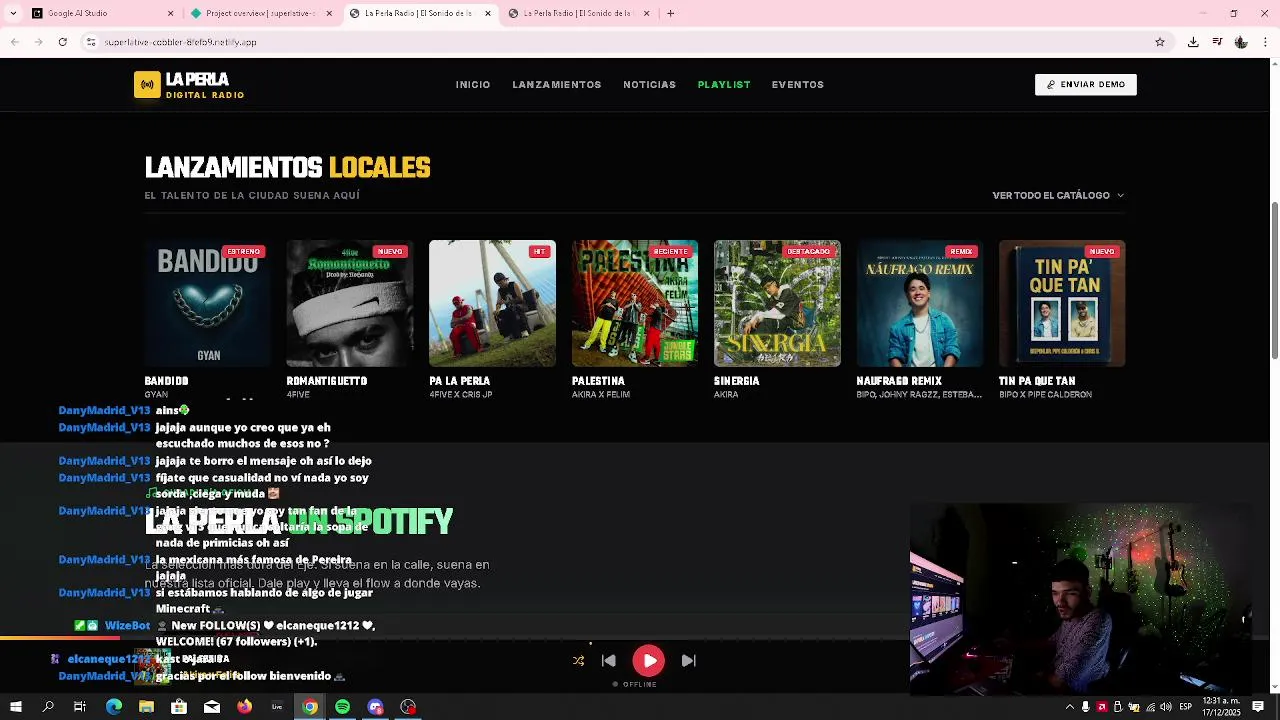Open the Inicio nav item
This screenshot has height=720, width=1280.
473,85
